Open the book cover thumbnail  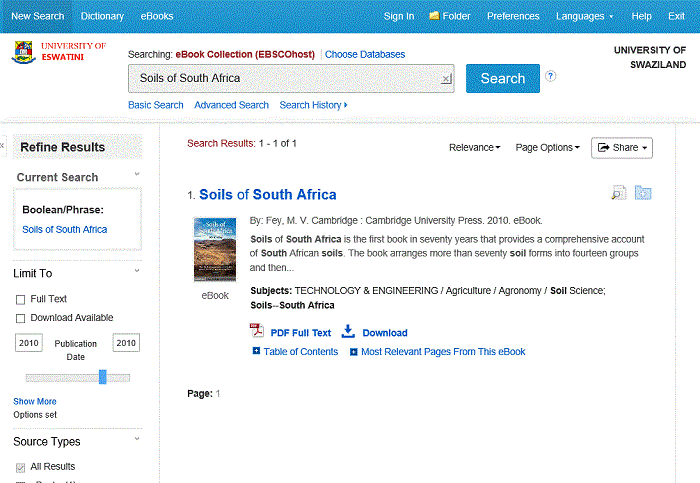215,250
